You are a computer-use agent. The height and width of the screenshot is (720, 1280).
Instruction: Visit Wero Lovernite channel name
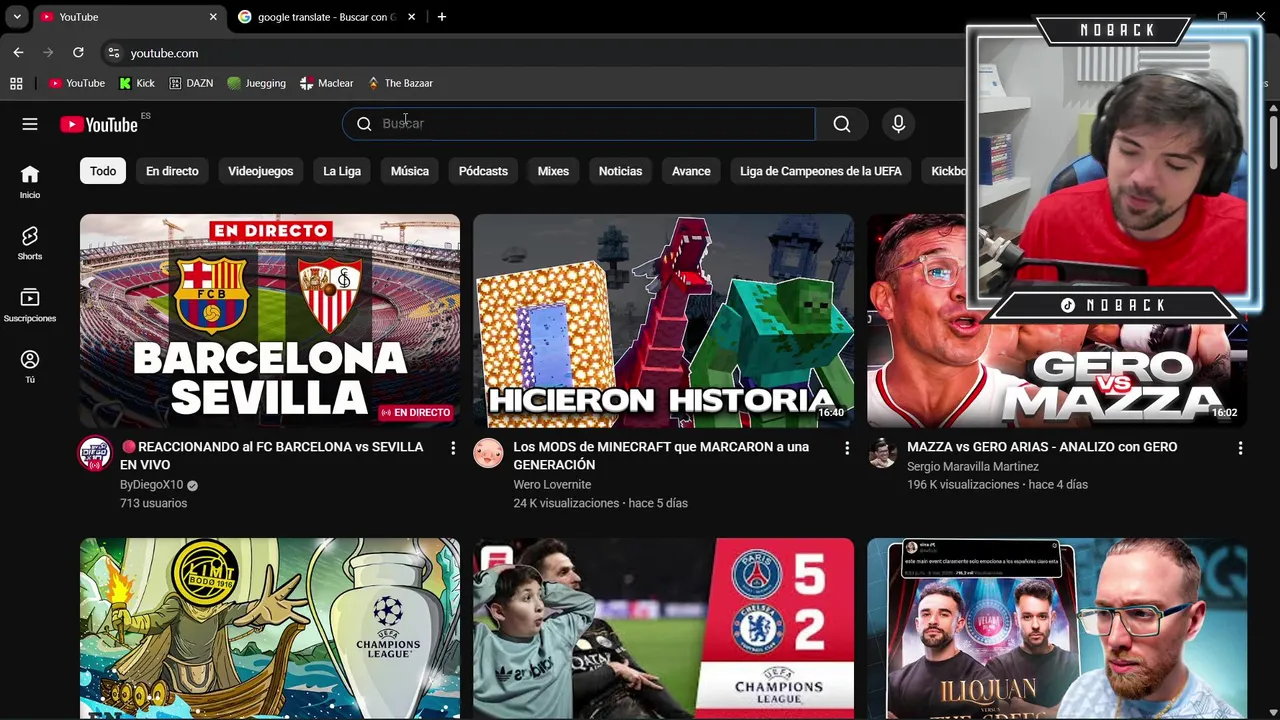(x=552, y=485)
